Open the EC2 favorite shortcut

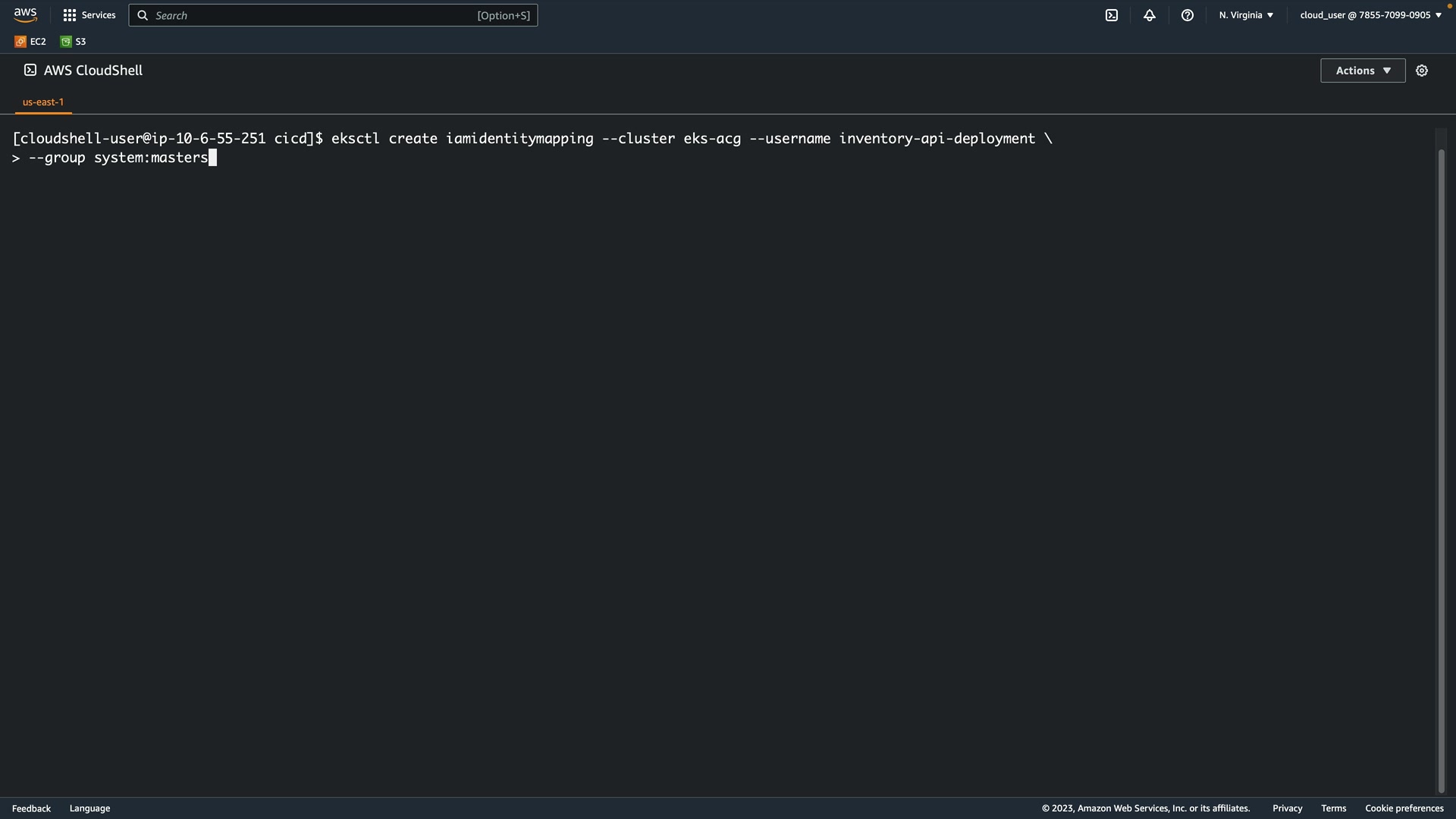coord(30,42)
